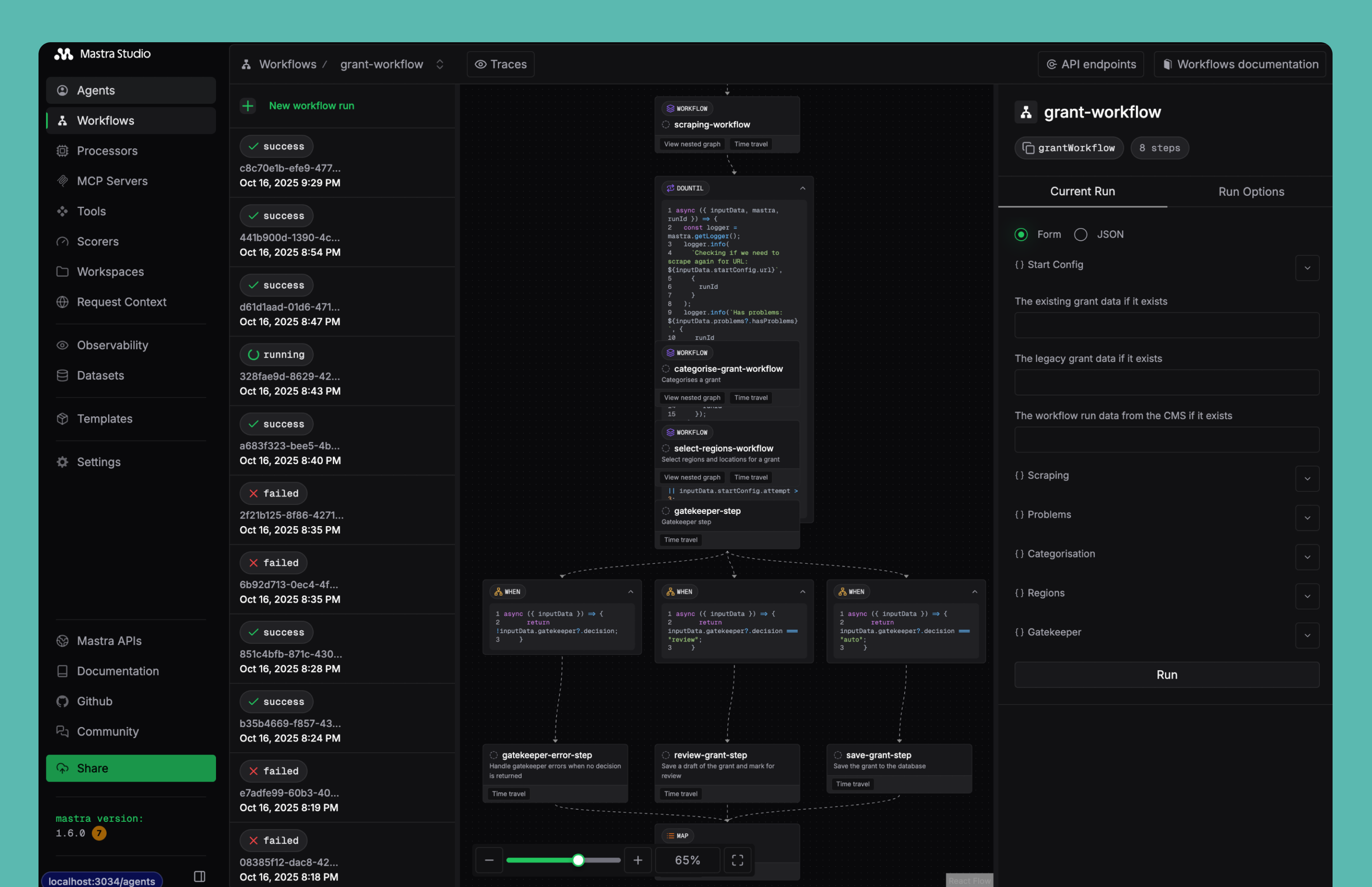Viewport: 1372px width, 887px height.
Task: Click the Workflows breadcrumb
Action: [287, 64]
